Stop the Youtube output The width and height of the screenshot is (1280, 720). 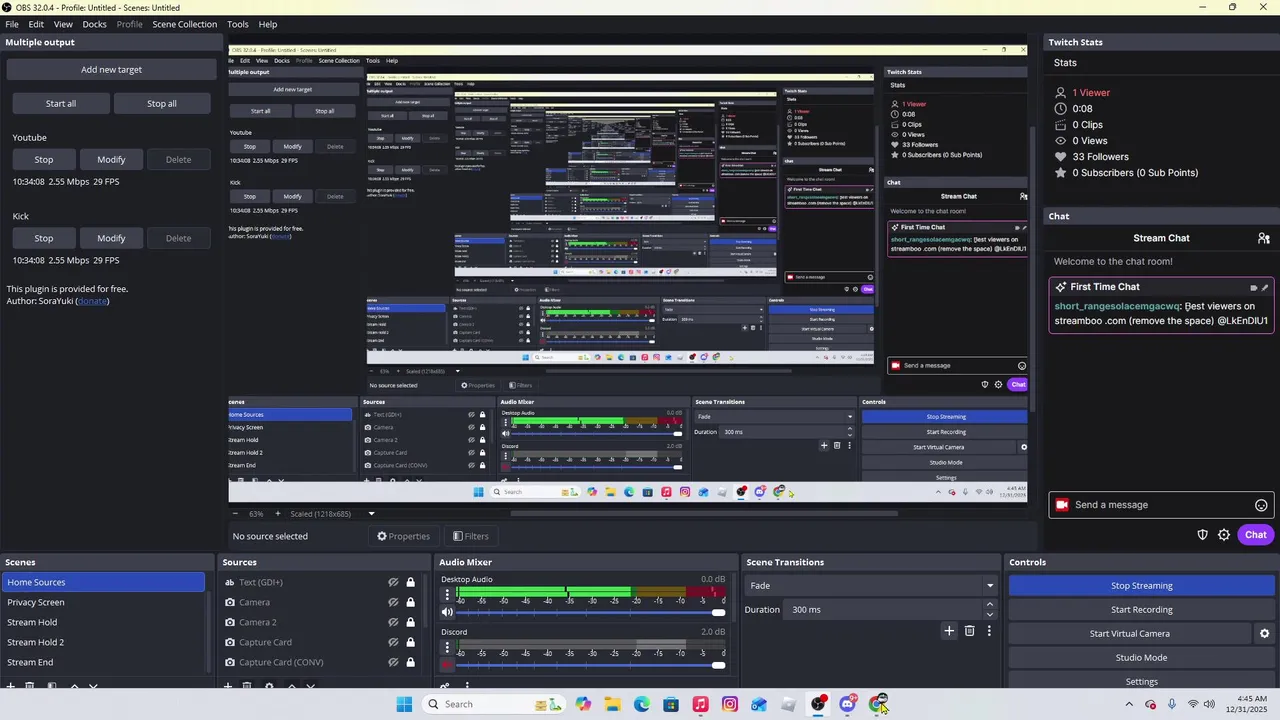44,159
